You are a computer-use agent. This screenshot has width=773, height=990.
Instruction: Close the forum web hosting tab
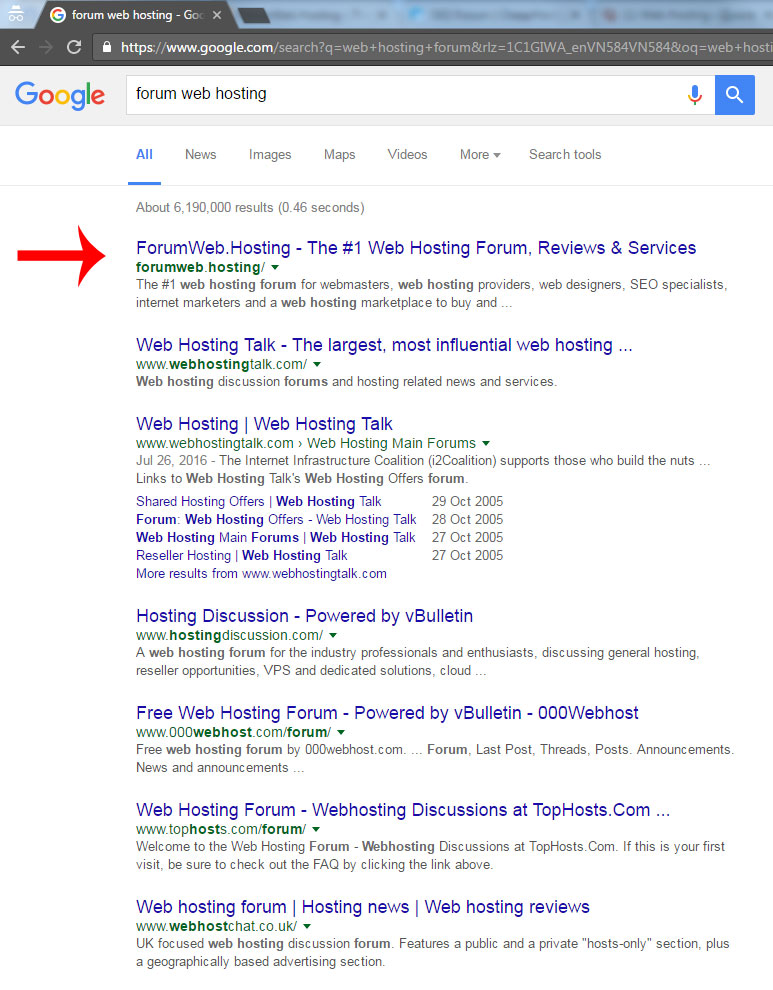pos(217,15)
